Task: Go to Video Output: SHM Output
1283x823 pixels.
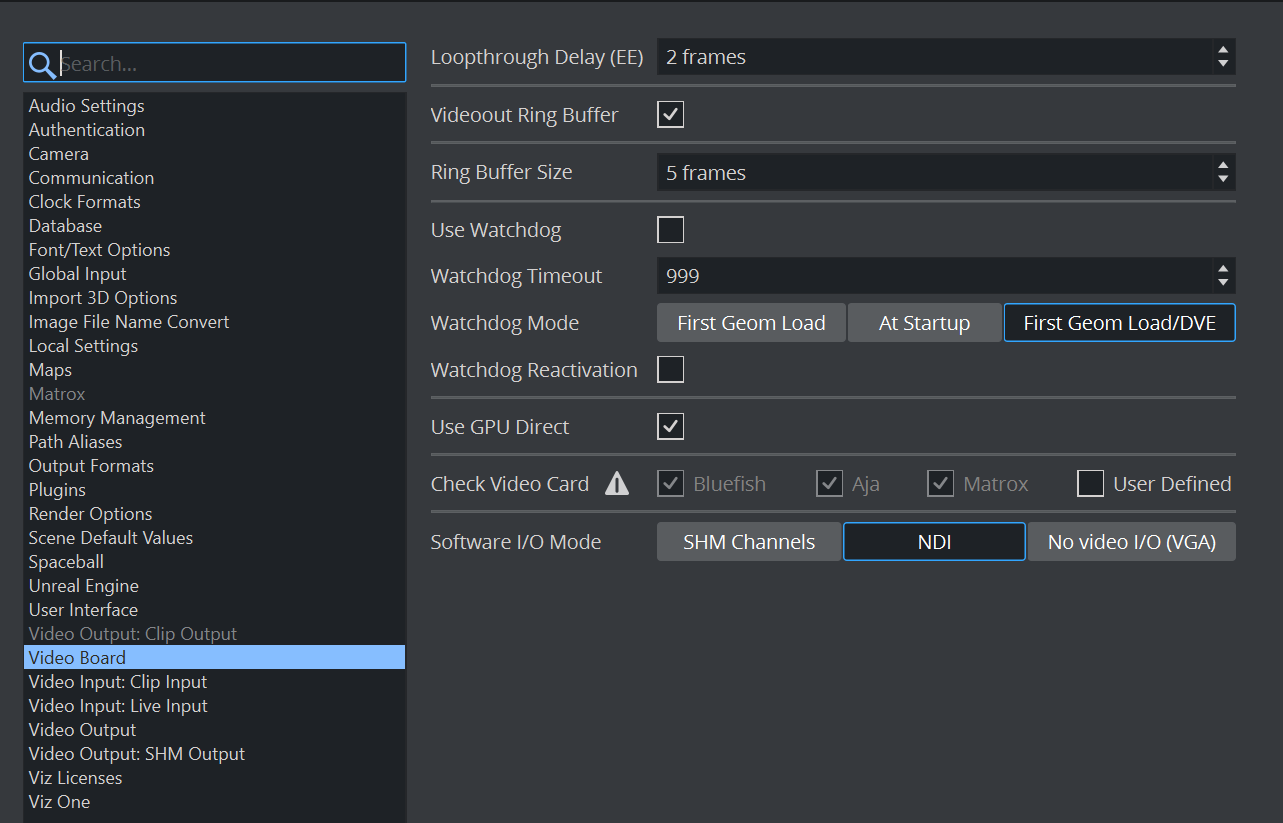Action: pyautogui.click(x=136, y=754)
